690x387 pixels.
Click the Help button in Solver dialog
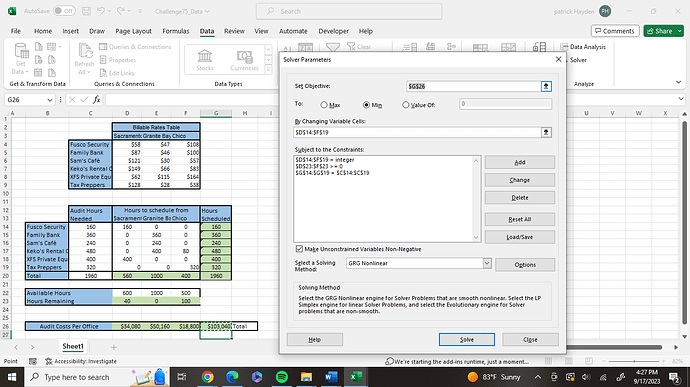(315, 339)
